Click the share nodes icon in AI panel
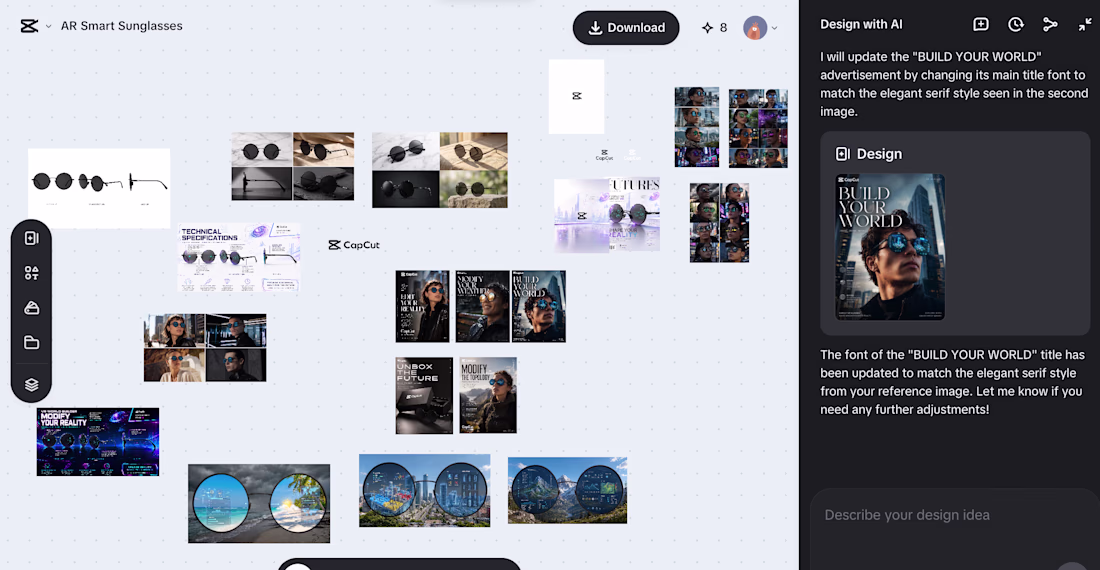The image size is (1100, 570). click(x=1050, y=25)
